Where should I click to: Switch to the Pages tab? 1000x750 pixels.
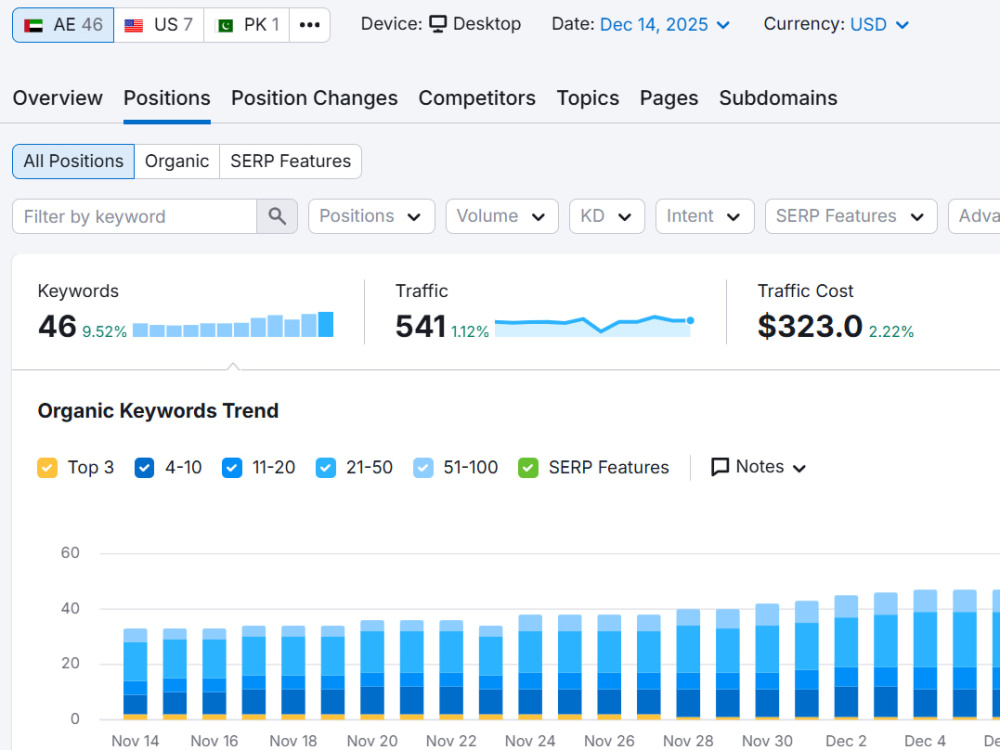[x=669, y=98]
